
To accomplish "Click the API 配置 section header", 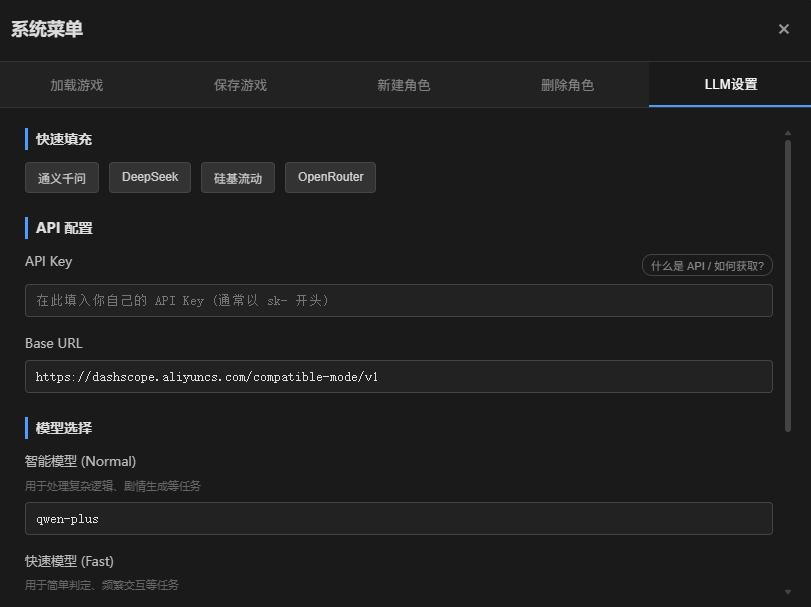I will pos(64,227).
